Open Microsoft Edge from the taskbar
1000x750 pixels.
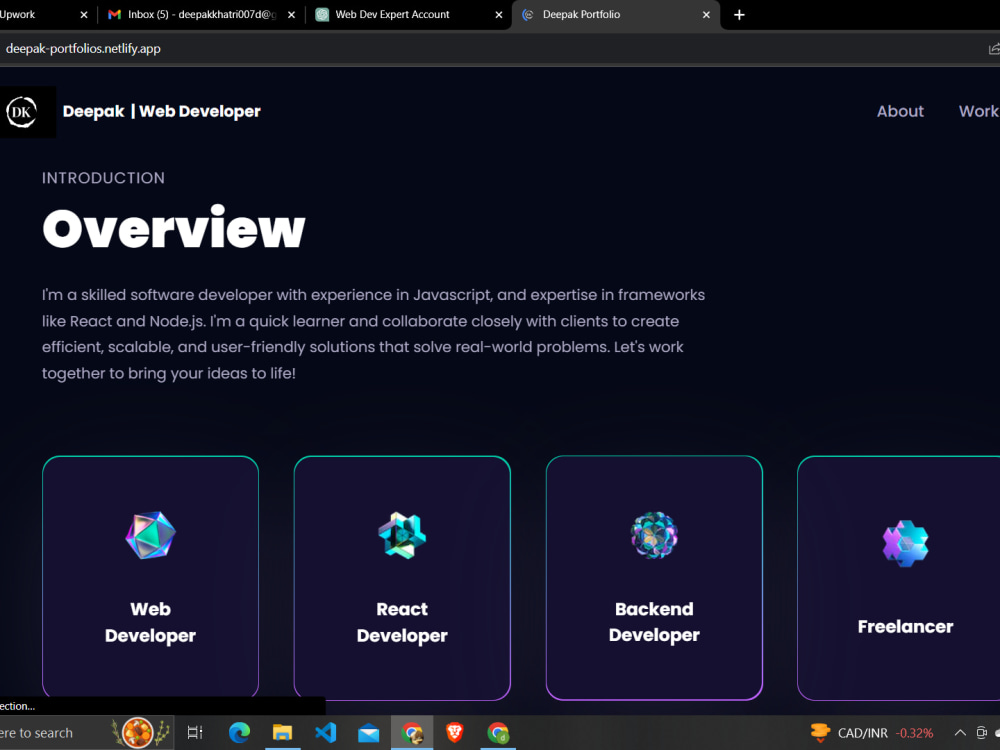click(239, 732)
